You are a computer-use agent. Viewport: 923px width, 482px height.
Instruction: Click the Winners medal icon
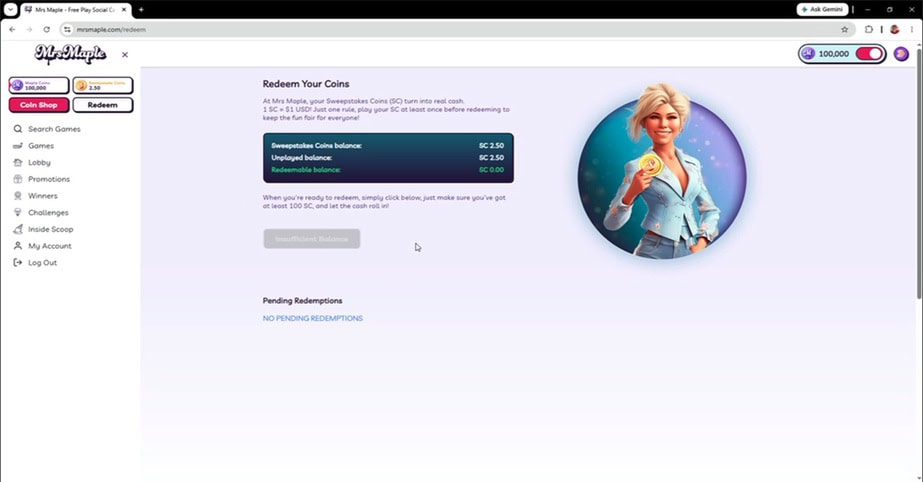coord(18,195)
